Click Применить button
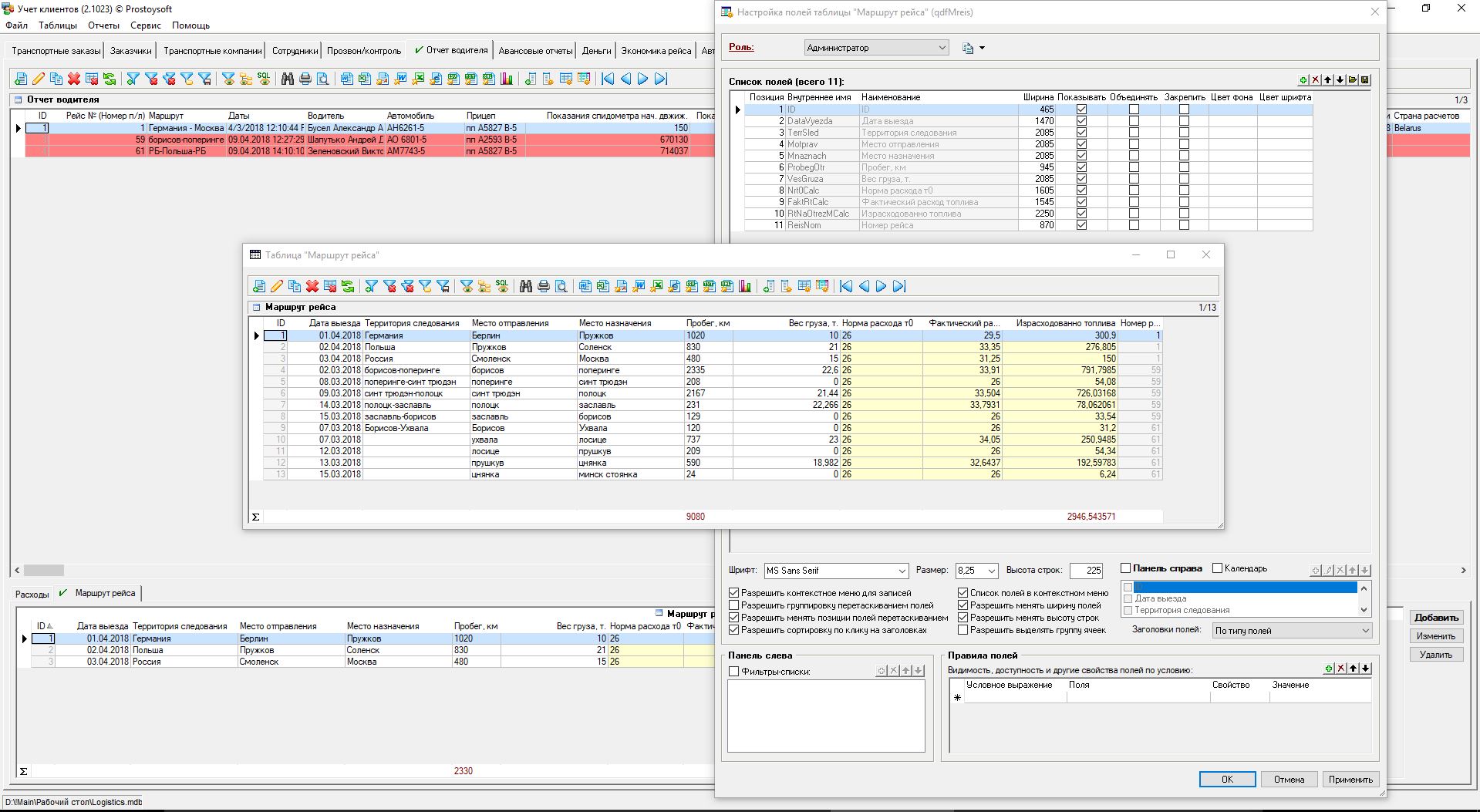 point(1350,780)
